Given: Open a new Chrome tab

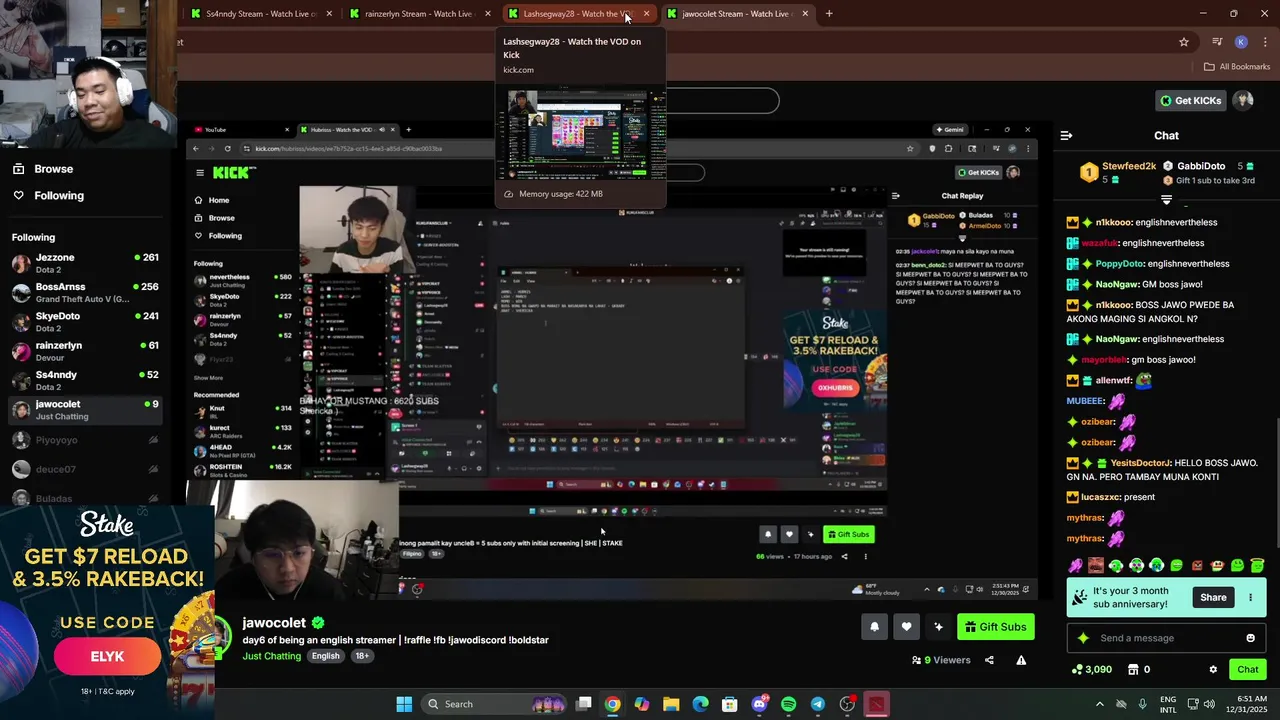Looking at the screenshot, I should click(x=829, y=14).
